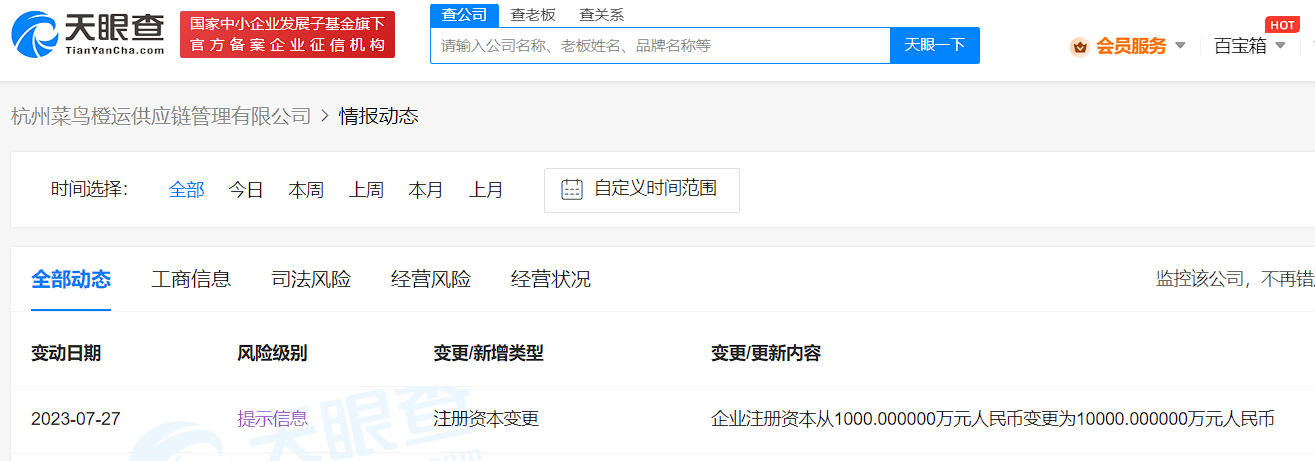The height and width of the screenshot is (461, 1315).
Task: Click the registered capital change description
Action: tap(993, 419)
